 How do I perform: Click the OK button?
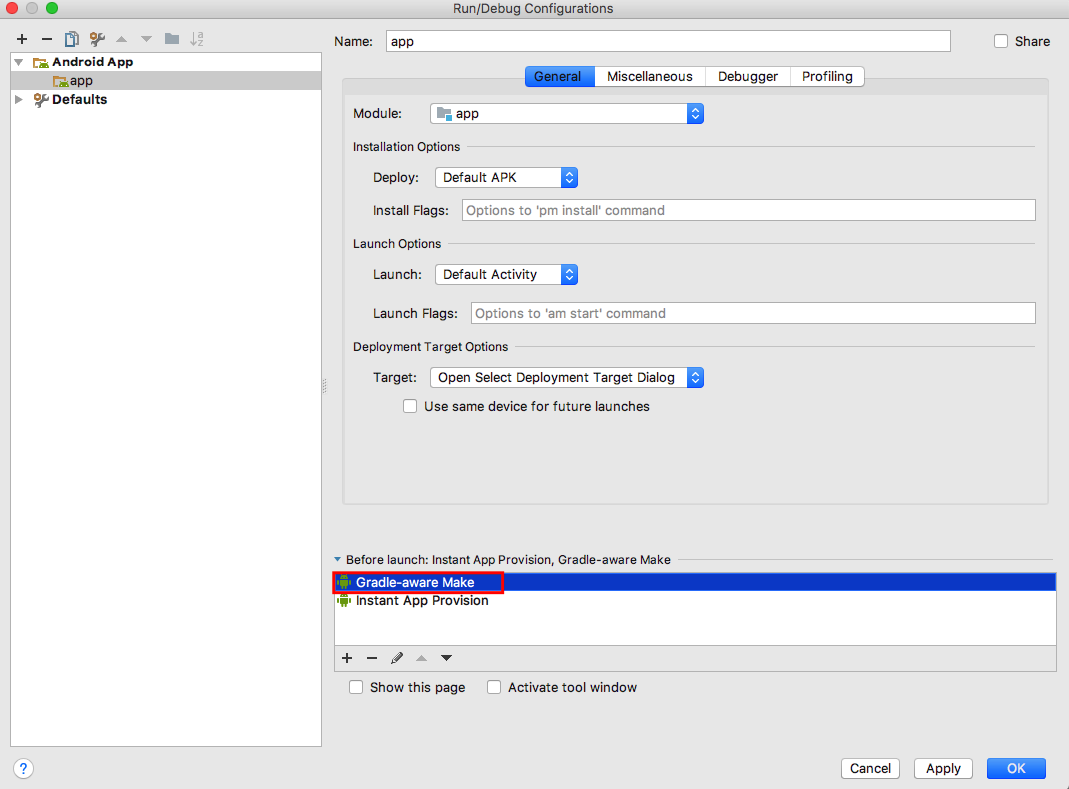[x=1016, y=769]
